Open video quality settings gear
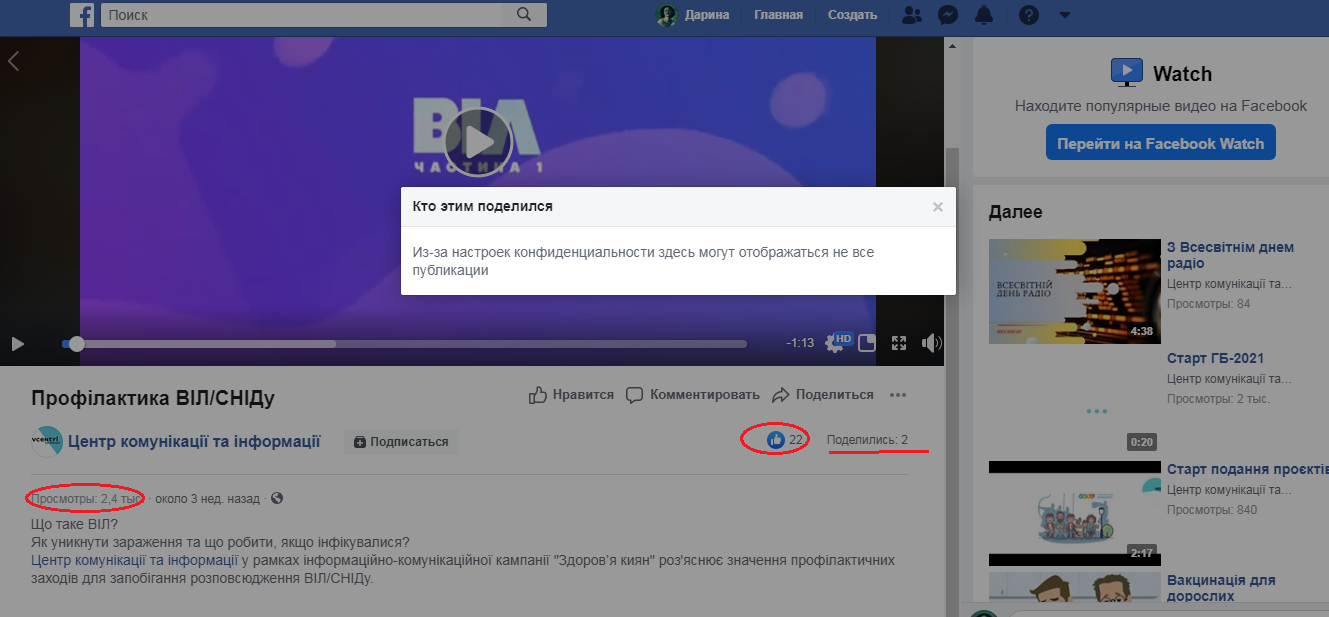Screen dimensions: 1329x617 pos(834,343)
